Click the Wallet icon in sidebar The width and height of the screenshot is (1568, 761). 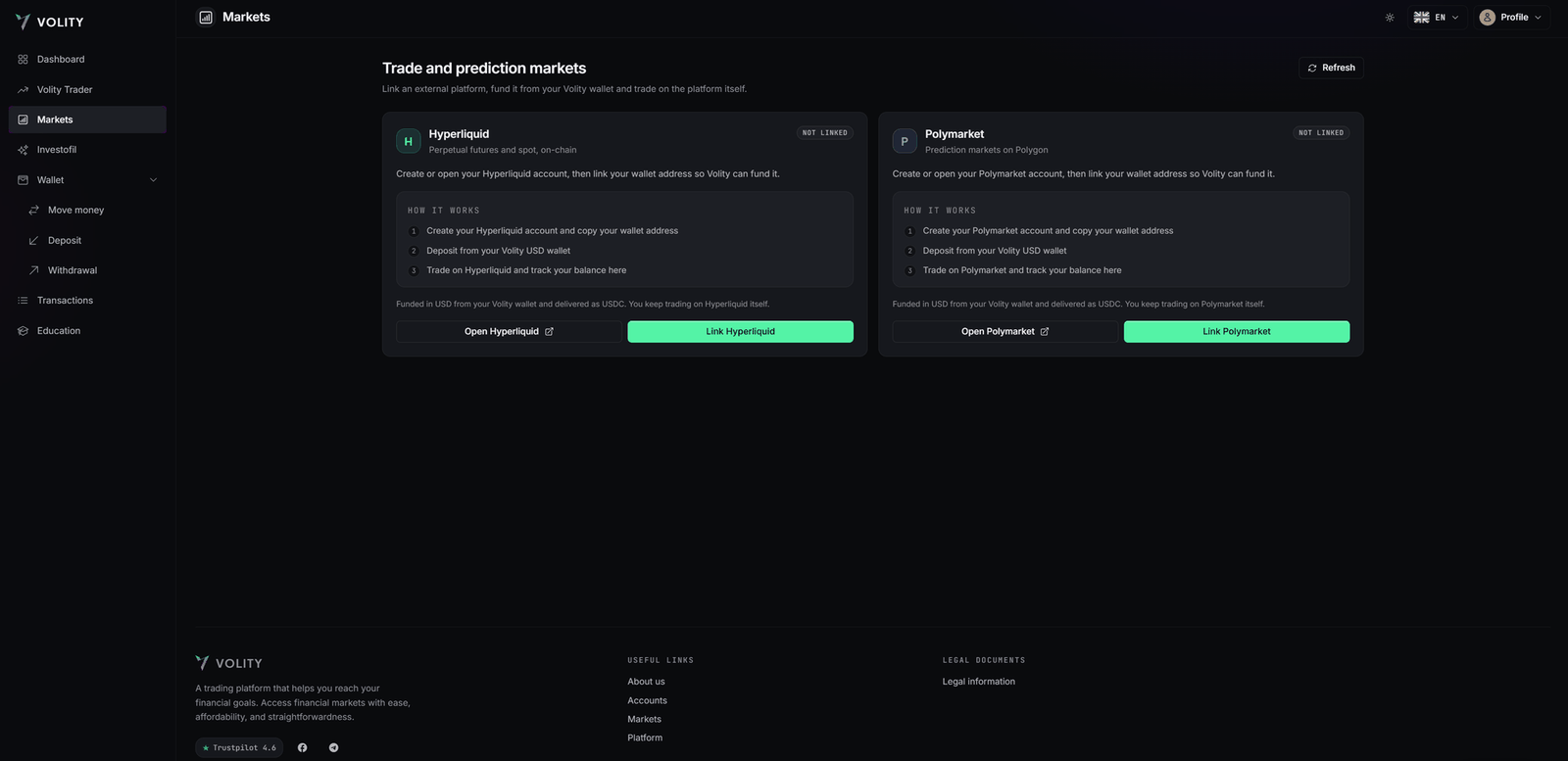(23, 180)
